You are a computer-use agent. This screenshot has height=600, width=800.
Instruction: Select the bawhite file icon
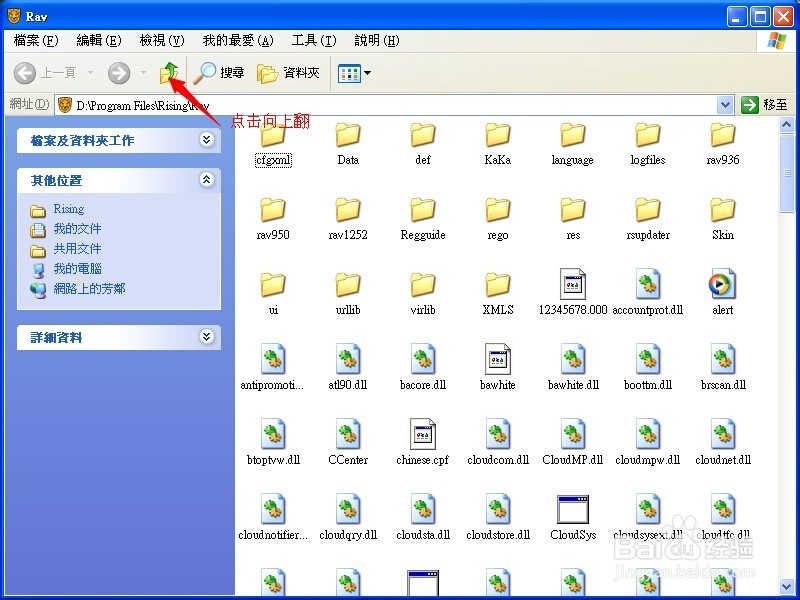tap(498, 359)
